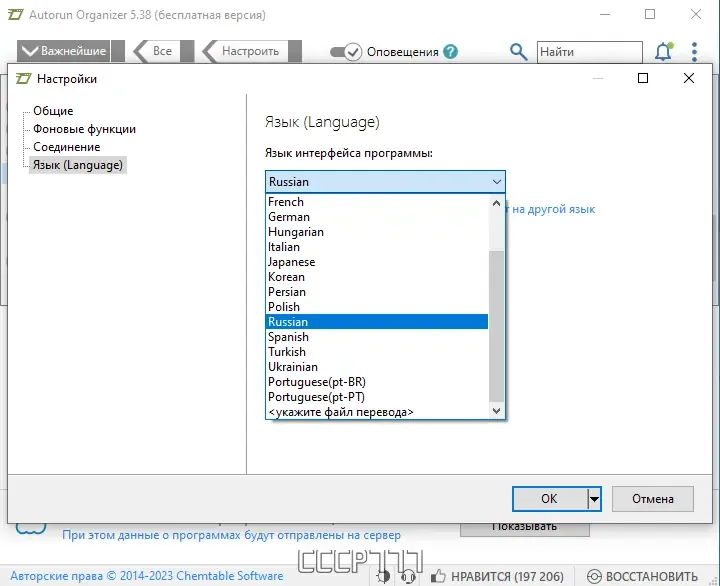Viewport: 720px width, 586px height.
Task: Open Chemtable Software copyright link
Action: click(x=147, y=576)
